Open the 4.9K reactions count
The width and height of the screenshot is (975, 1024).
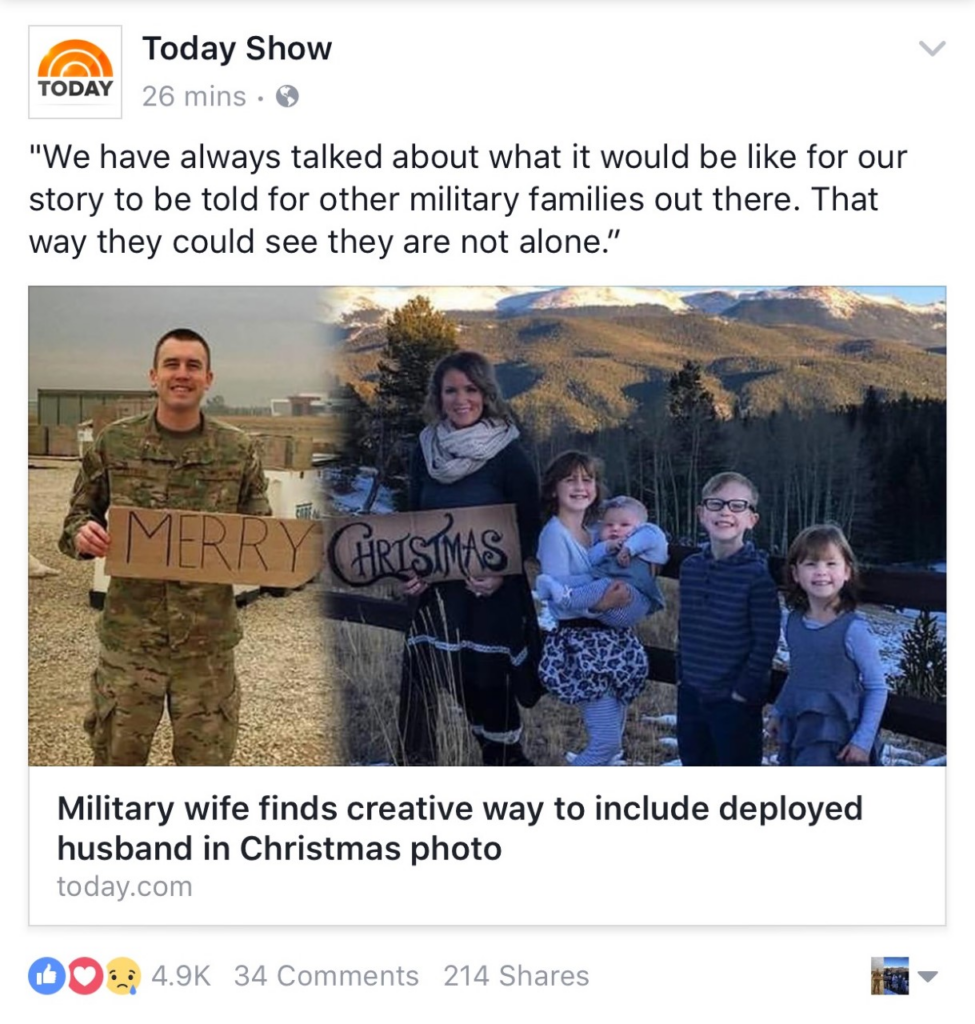(181, 976)
